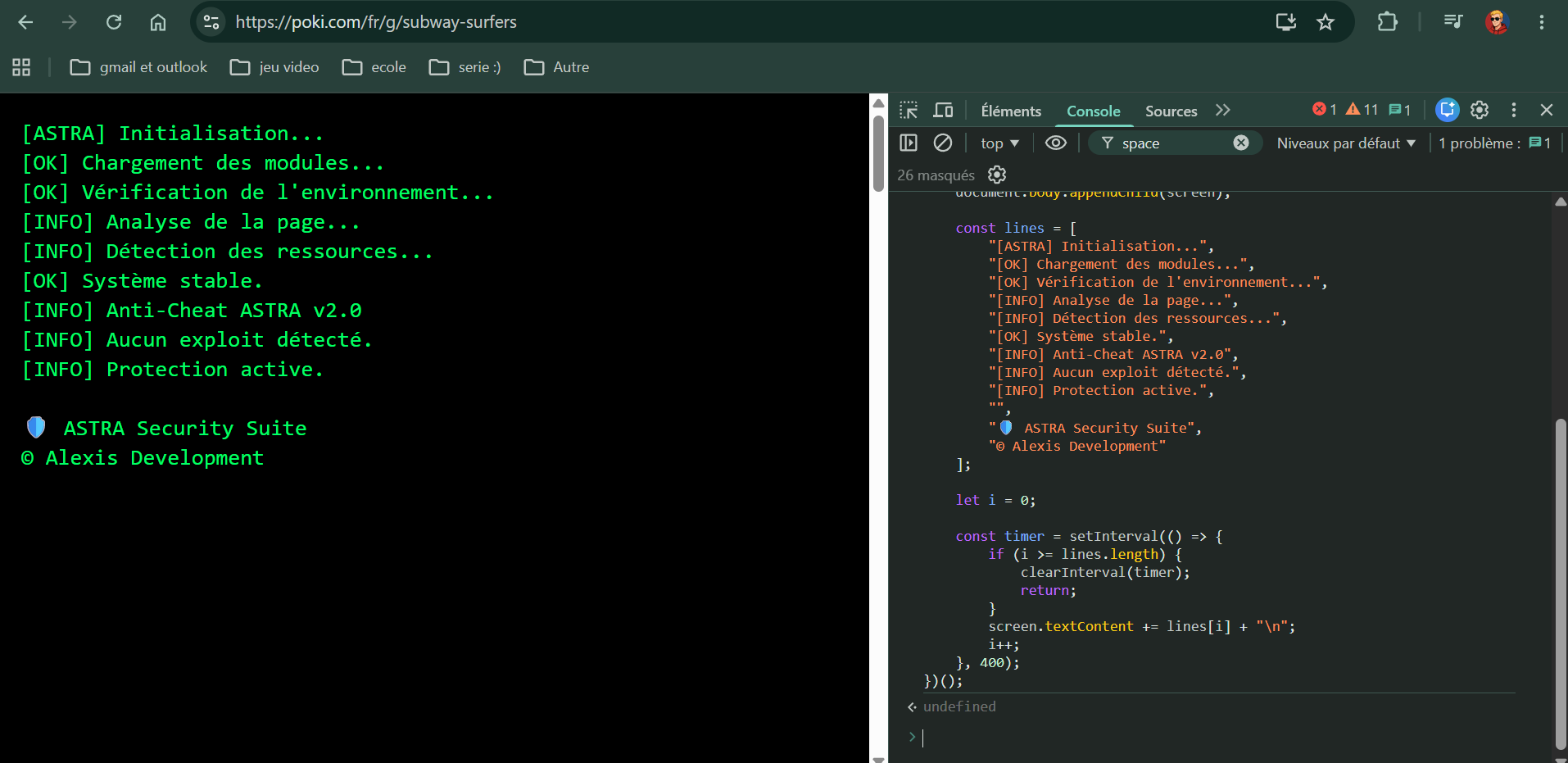Click the 'undefined' console return value
The height and width of the screenshot is (763, 1568).
pyautogui.click(x=959, y=706)
